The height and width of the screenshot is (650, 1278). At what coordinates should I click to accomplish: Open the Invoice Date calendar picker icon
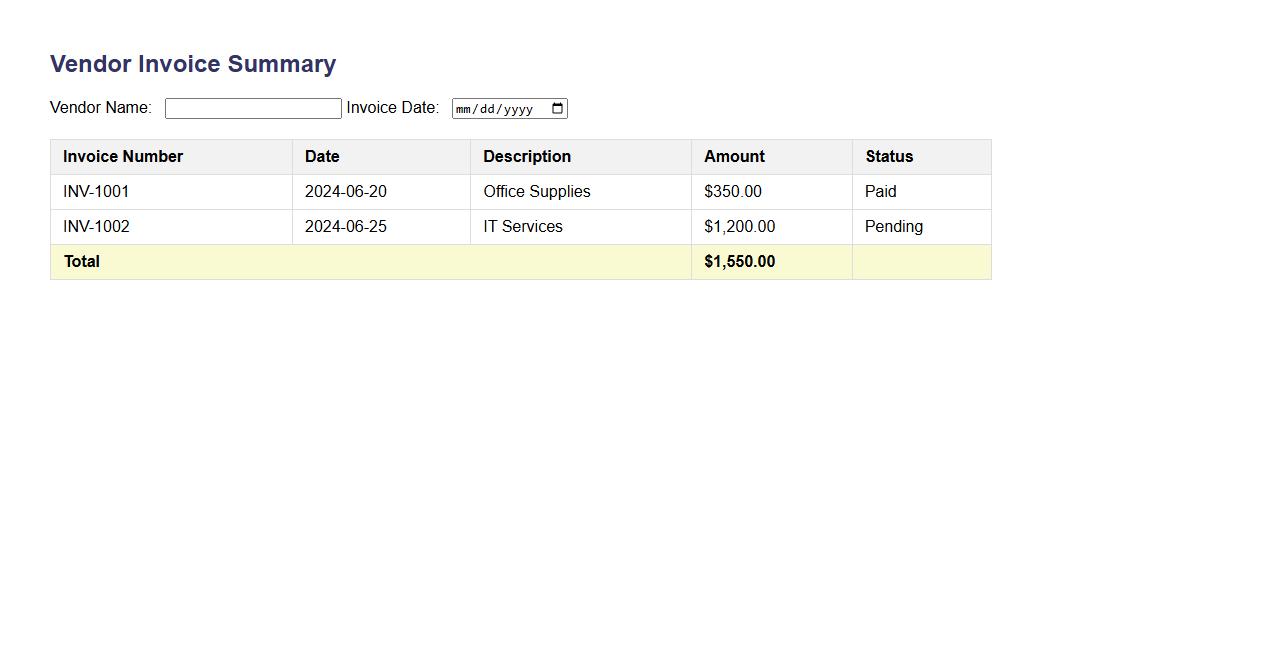(558, 109)
